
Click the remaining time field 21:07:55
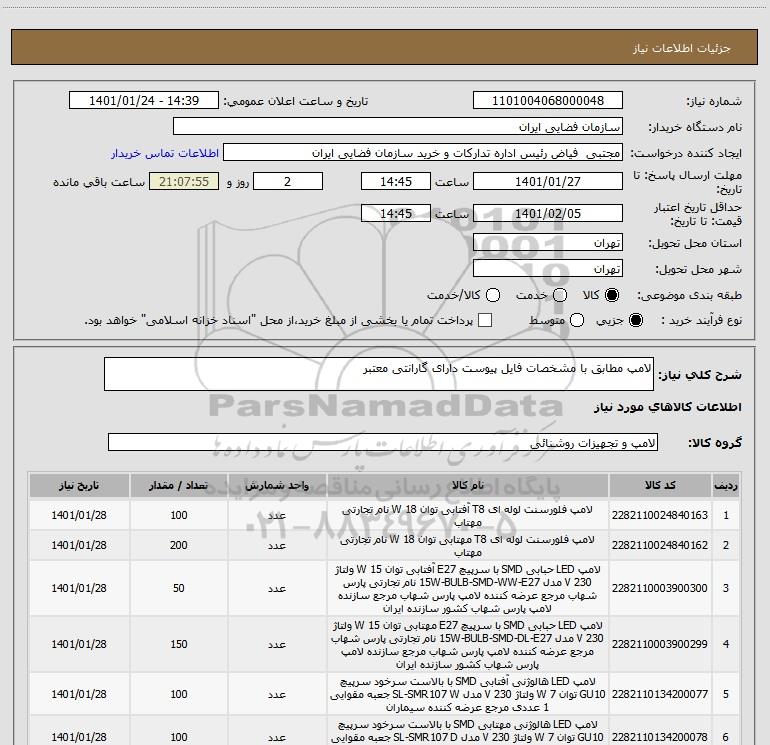point(184,182)
